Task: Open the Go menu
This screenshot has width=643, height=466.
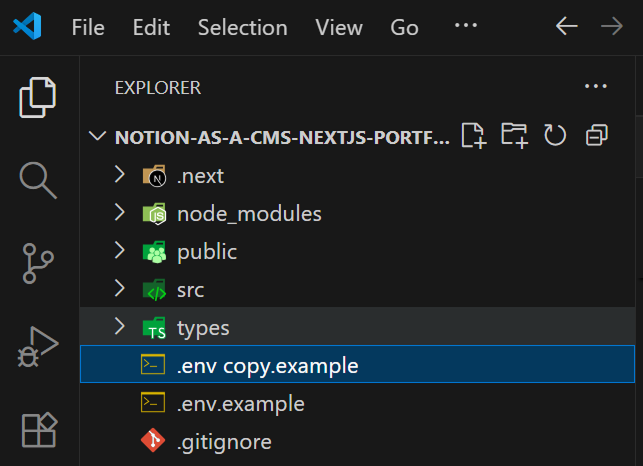Action: [x=404, y=27]
